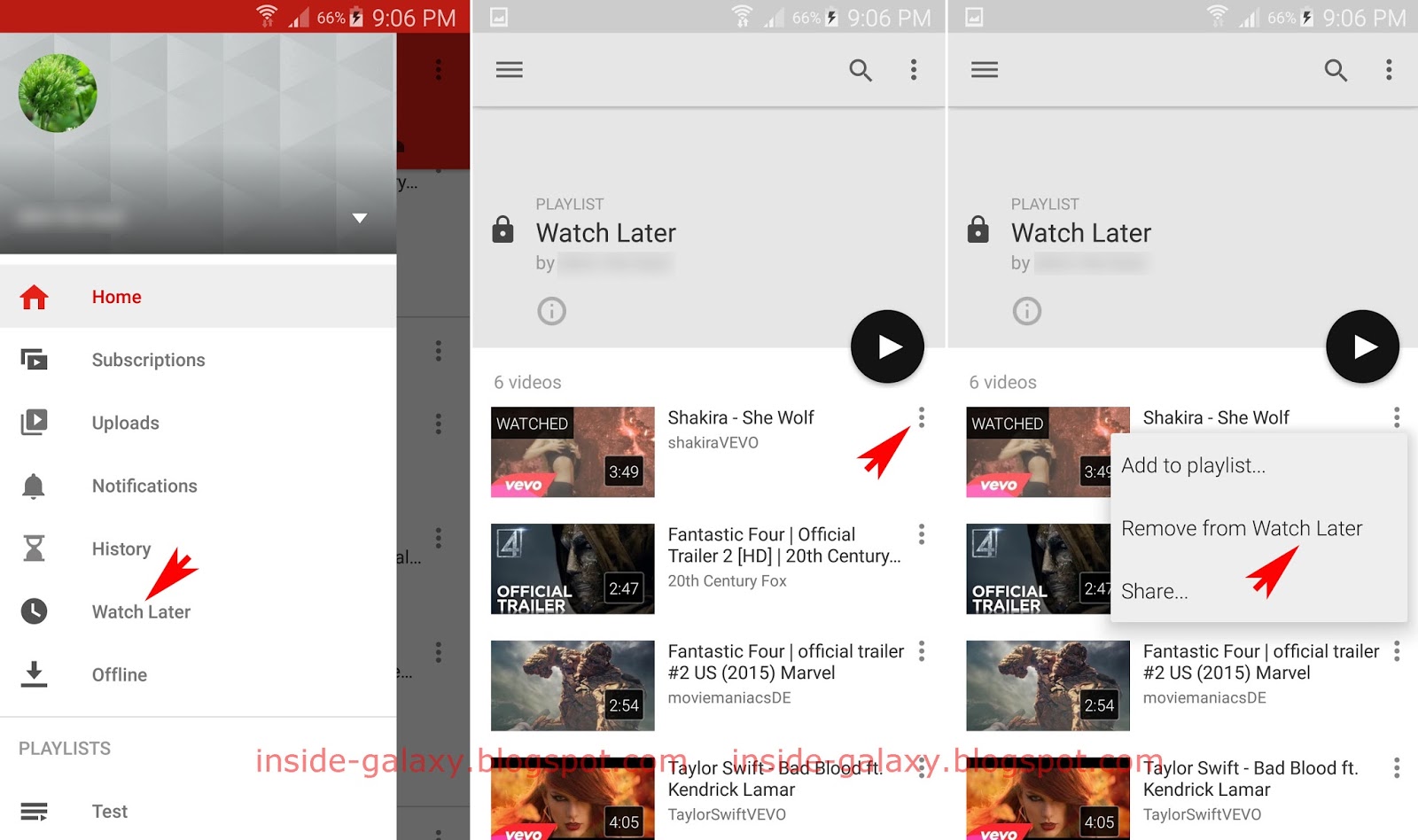
Task: Open hamburger menu in the right screen
Action: 985,69
